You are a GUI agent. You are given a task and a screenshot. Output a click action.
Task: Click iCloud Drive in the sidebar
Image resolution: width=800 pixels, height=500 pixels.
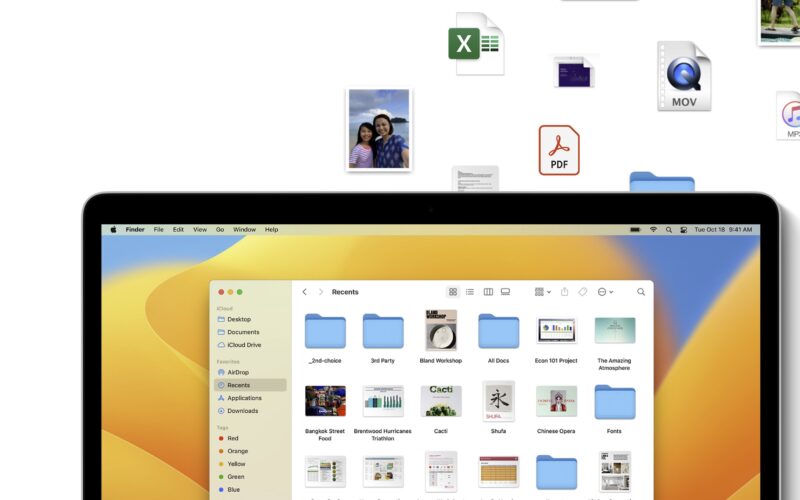coord(244,345)
